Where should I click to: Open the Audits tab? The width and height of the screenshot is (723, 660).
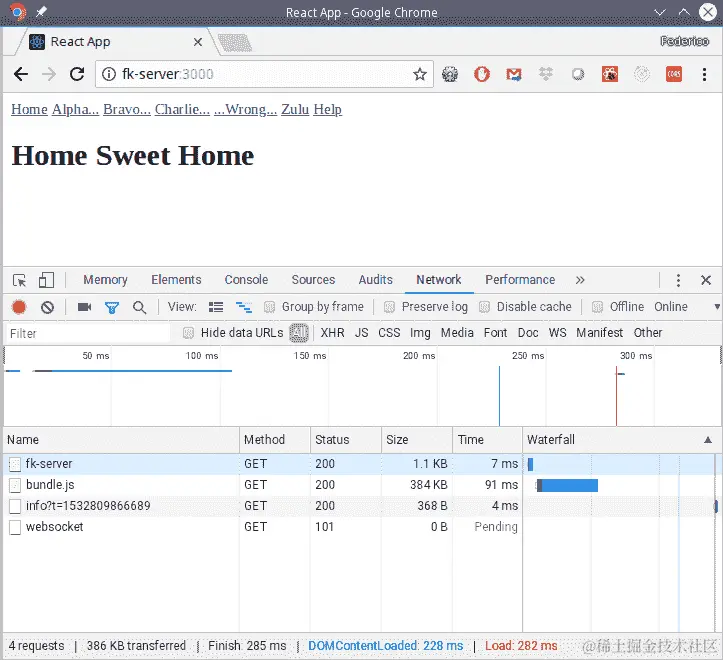(x=375, y=280)
